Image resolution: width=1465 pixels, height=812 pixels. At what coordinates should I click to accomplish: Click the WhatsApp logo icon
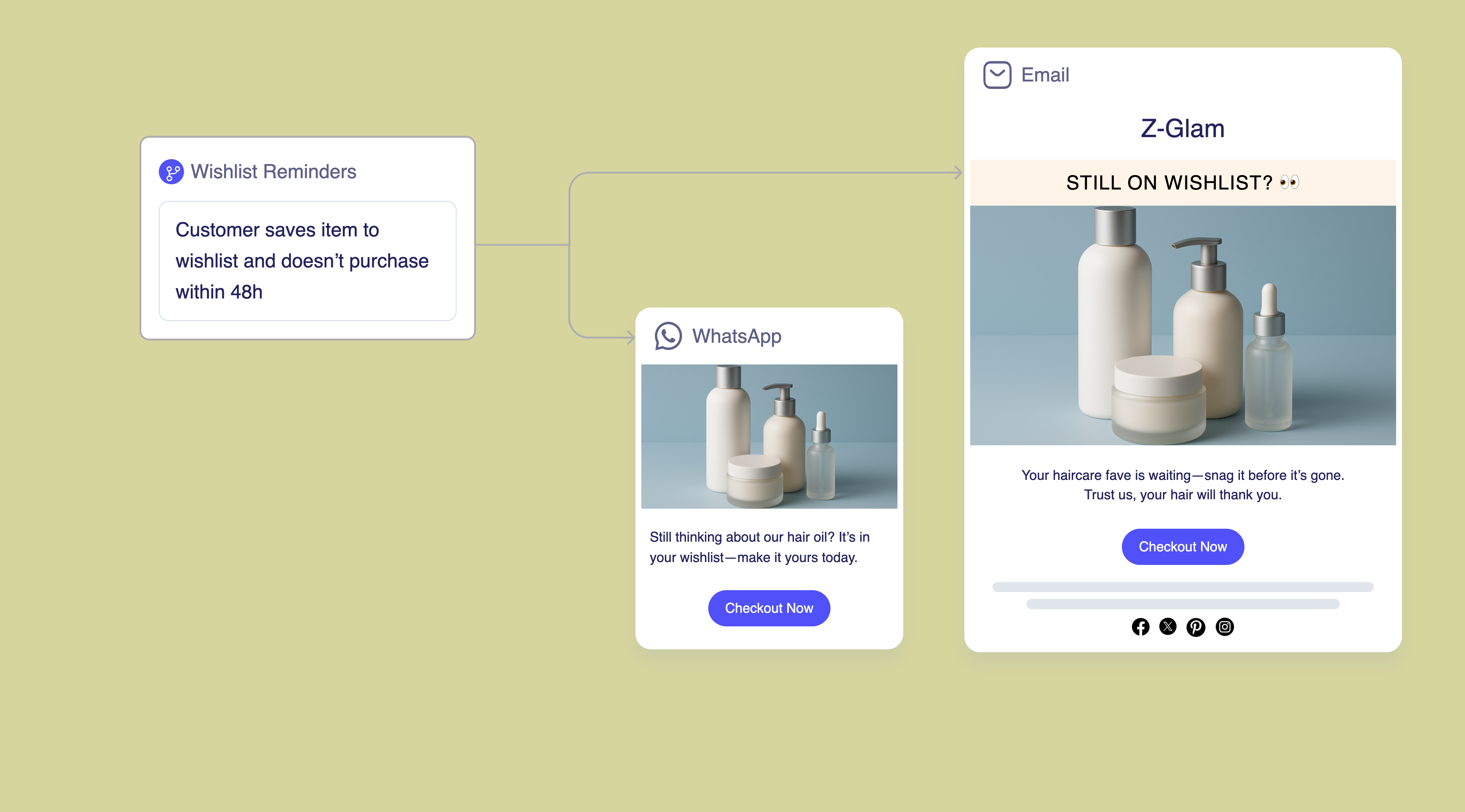(x=668, y=336)
